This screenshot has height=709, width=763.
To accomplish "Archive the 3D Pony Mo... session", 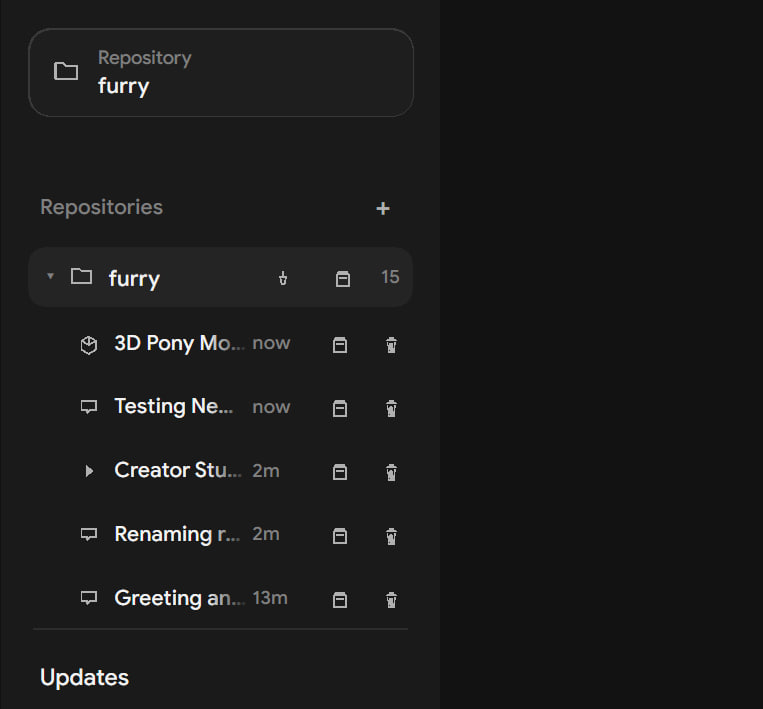I will pos(340,345).
